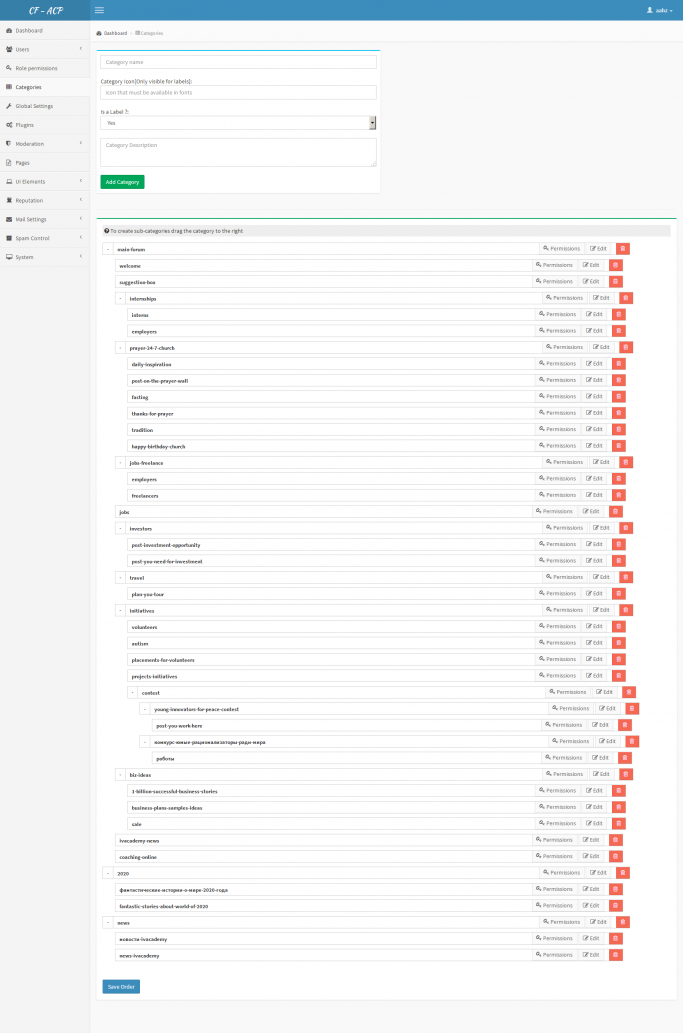This screenshot has height=1033, width=683.
Task: Collapse the 2020 category node
Action: point(108,874)
